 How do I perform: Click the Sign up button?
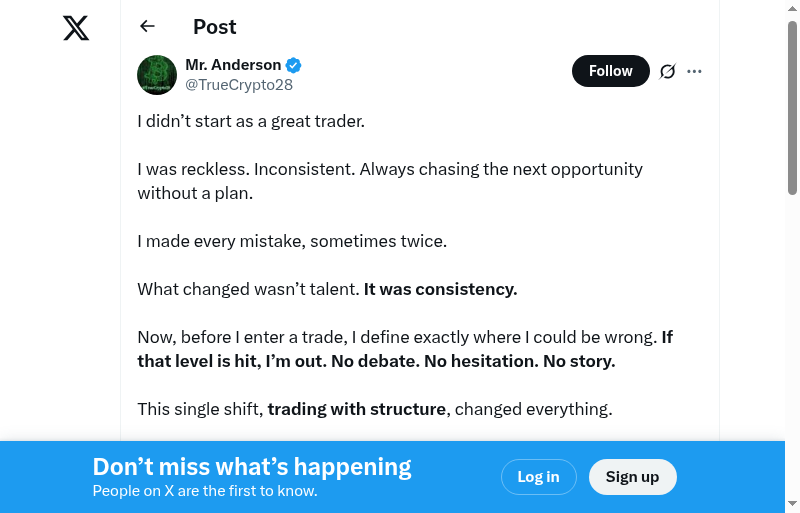[x=632, y=477]
